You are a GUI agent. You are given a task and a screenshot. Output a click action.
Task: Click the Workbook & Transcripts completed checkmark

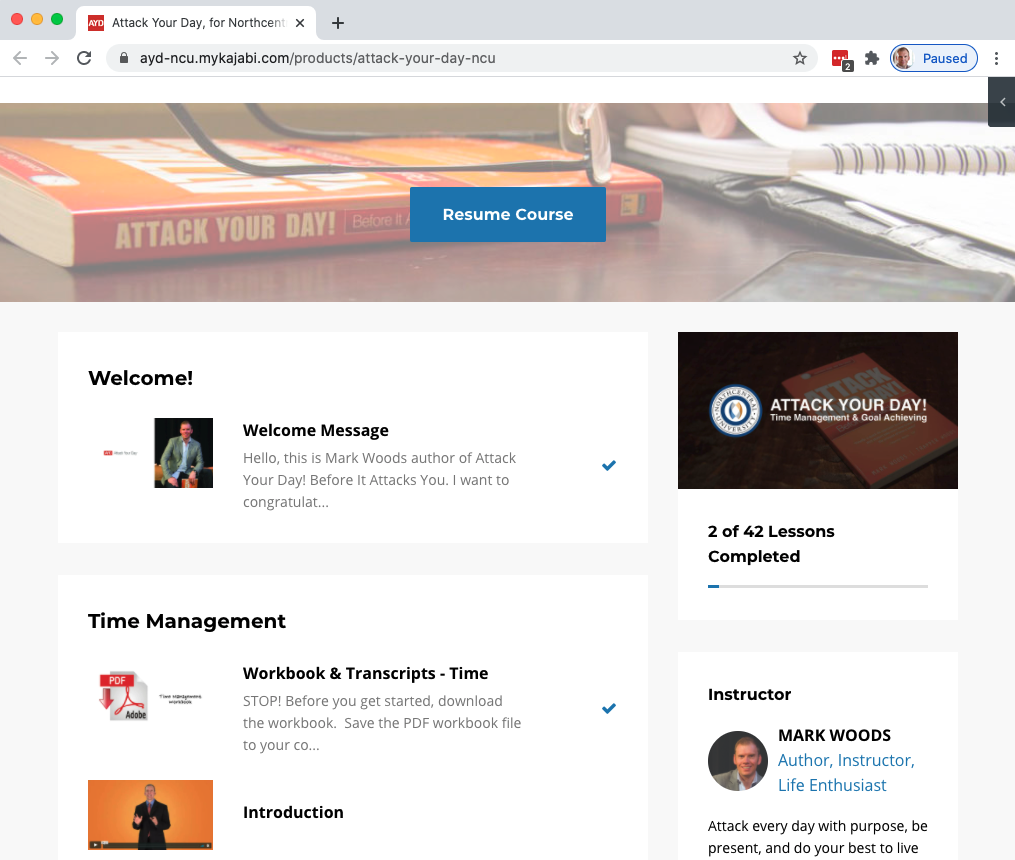pyautogui.click(x=608, y=708)
